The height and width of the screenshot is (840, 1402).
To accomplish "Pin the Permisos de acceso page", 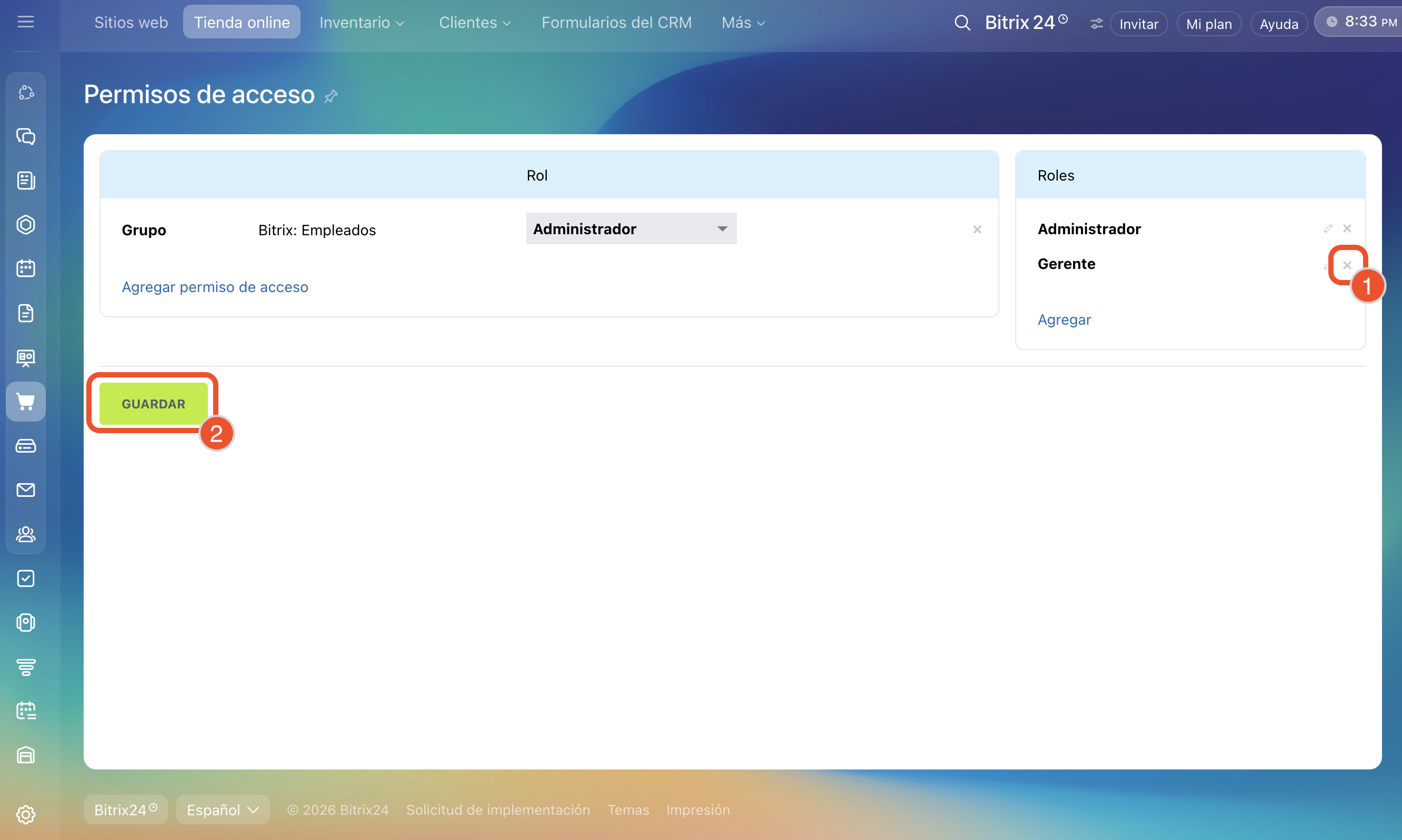I will pos(331,96).
